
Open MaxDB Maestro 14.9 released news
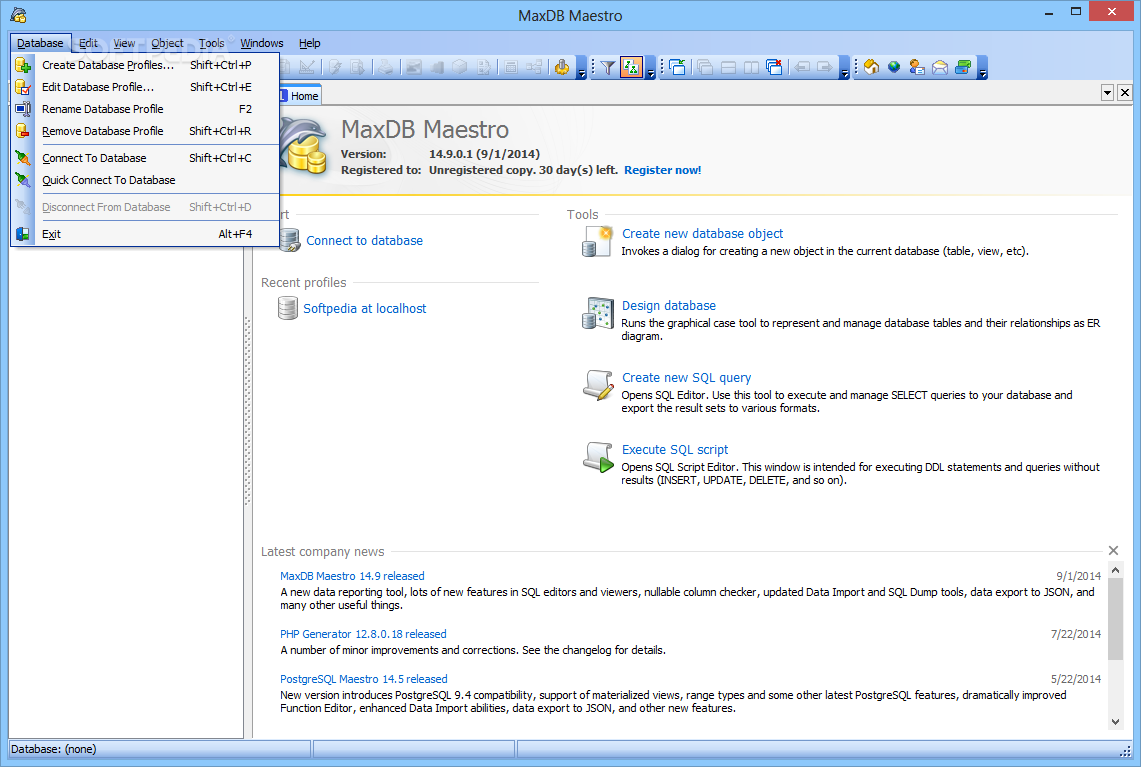point(352,576)
